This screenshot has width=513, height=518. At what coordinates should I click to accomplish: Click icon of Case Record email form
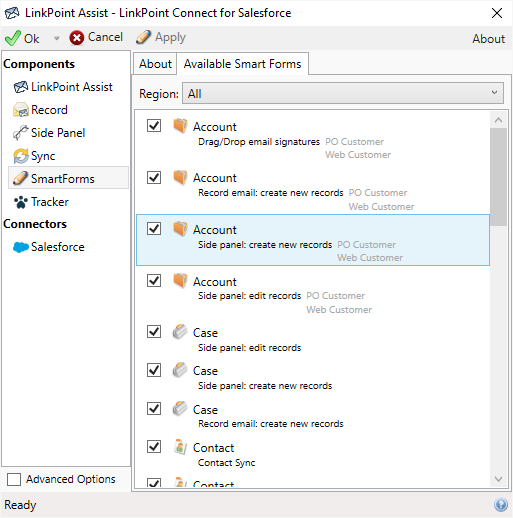[x=180, y=409]
